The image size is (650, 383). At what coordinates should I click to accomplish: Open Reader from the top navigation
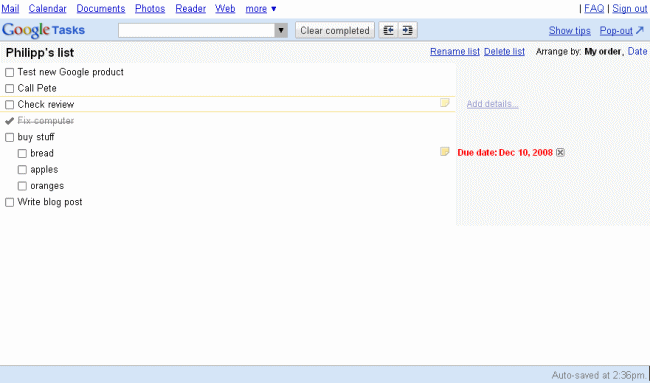pyautogui.click(x=191, y=9)
